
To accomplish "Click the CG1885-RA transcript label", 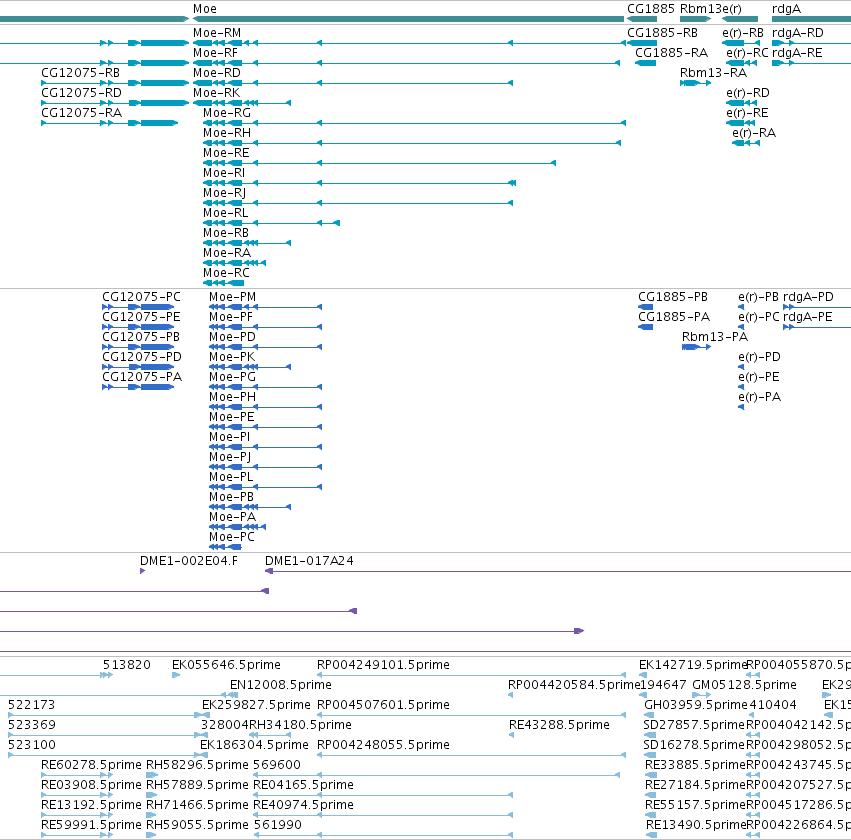I will click(x=671, y=53).
